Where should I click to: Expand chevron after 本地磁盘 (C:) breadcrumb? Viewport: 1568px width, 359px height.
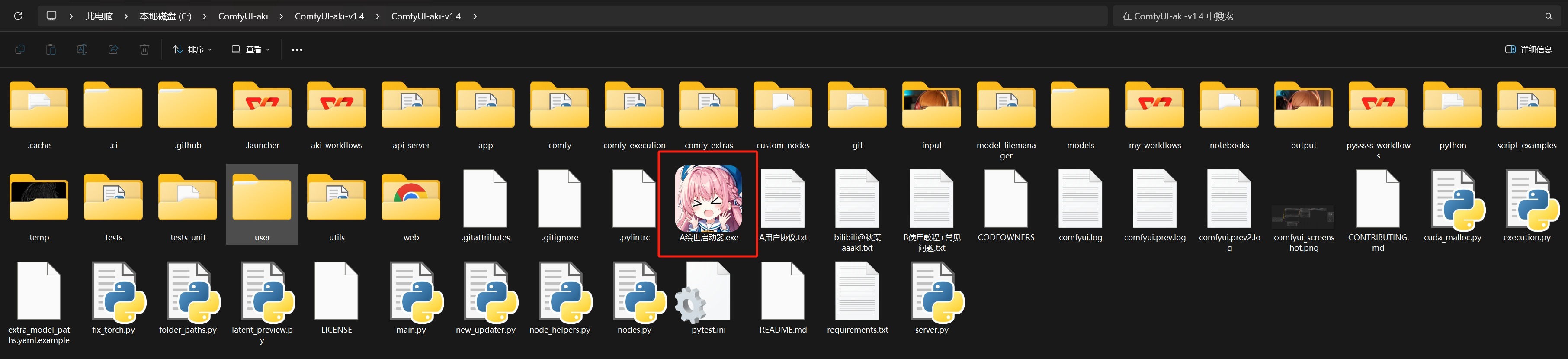205,16
